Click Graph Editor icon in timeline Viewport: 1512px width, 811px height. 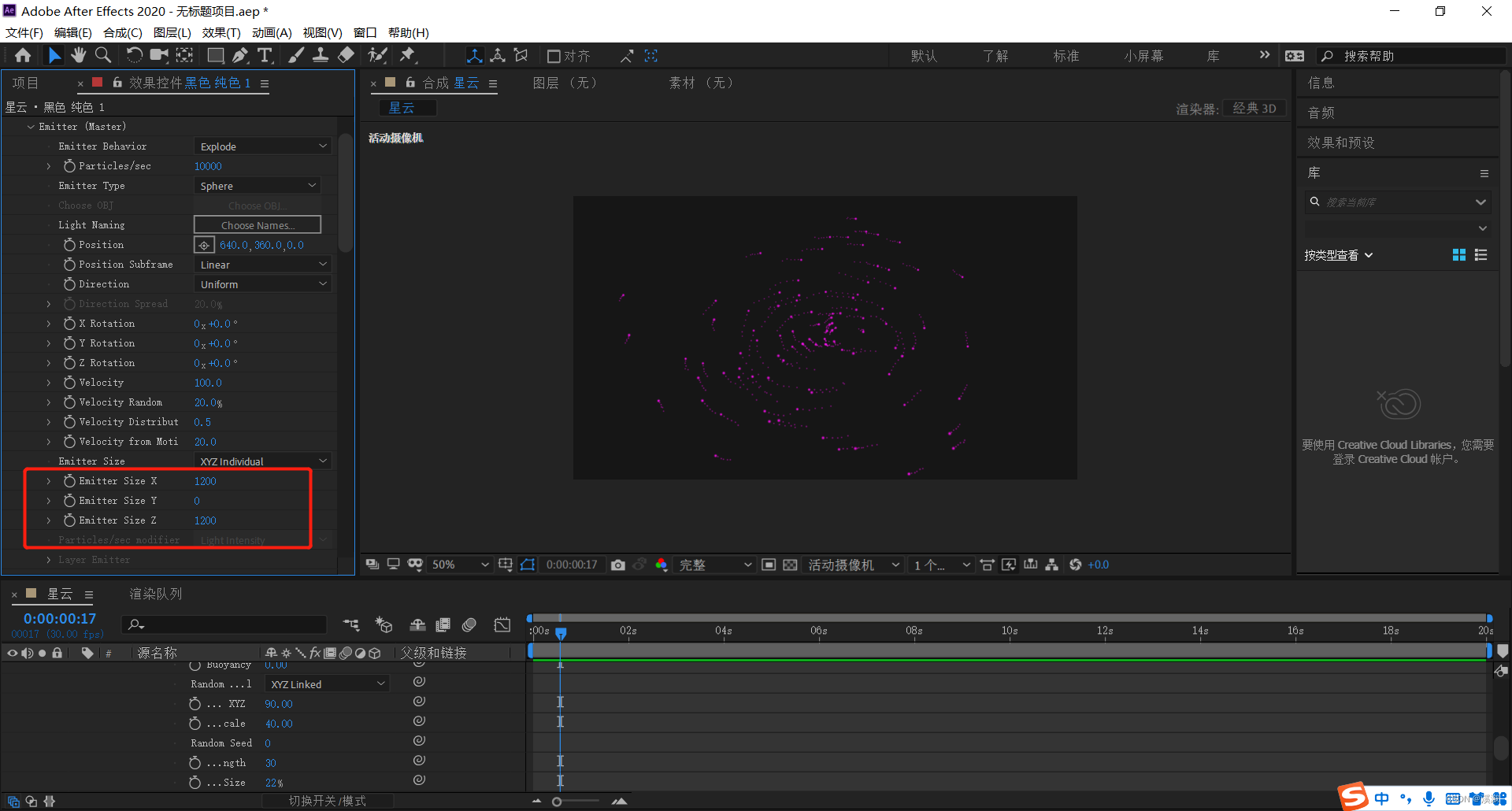502,624
